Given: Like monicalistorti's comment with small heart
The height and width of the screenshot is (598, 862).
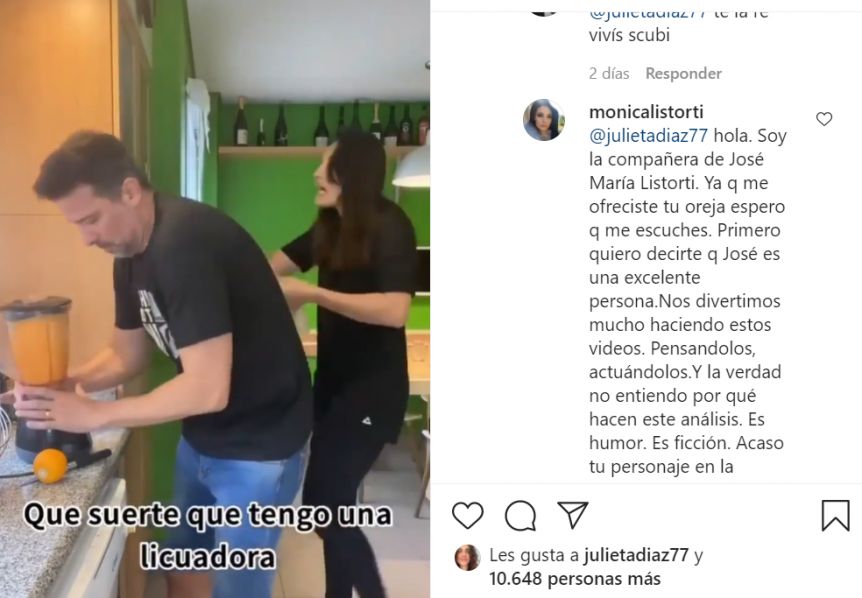Looking at the screenshot, I should tap(824, 119).
